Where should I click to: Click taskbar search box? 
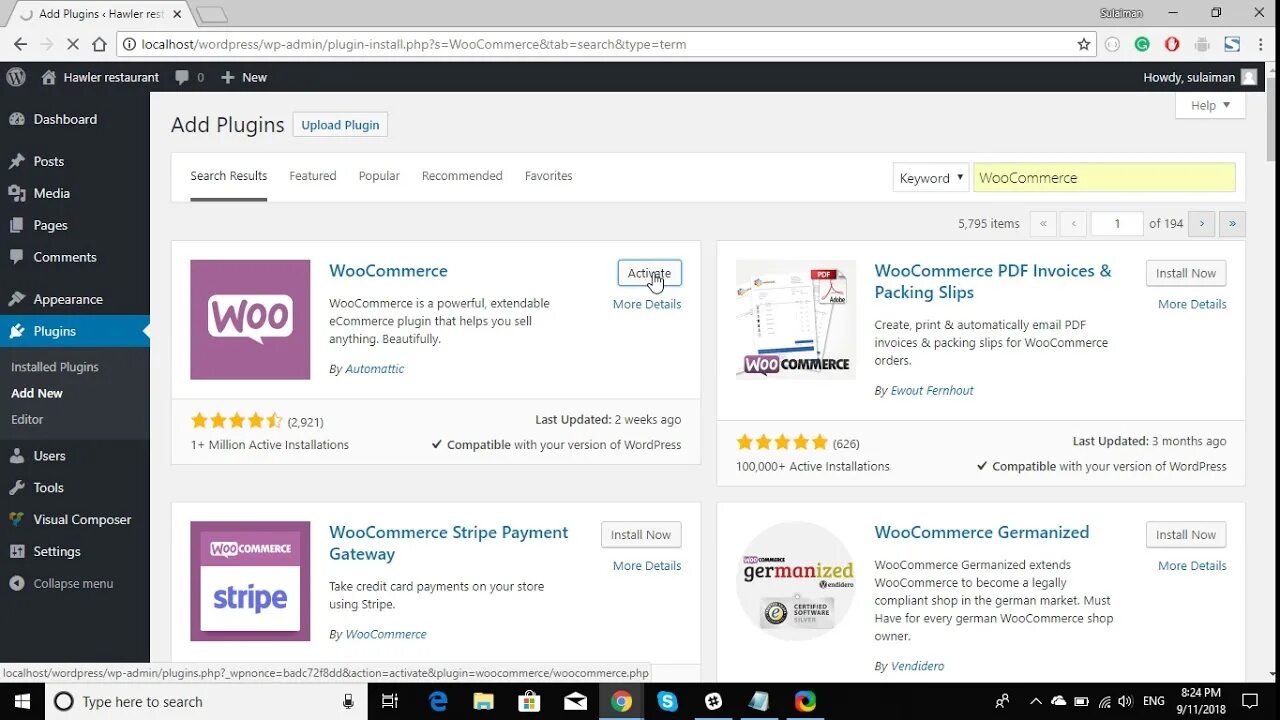tap(206, 701)
